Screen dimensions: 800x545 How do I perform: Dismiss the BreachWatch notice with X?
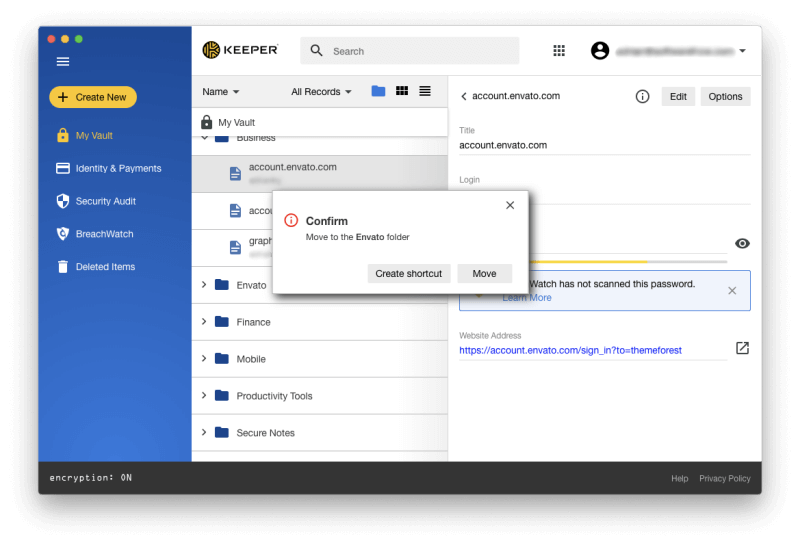(732, 290)
